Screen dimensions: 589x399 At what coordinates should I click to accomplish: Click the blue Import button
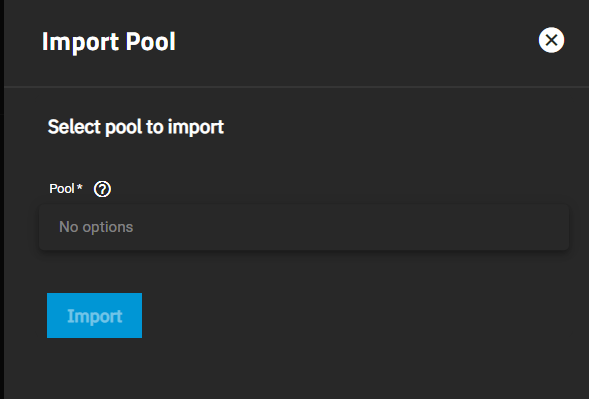tap(94, 316)
